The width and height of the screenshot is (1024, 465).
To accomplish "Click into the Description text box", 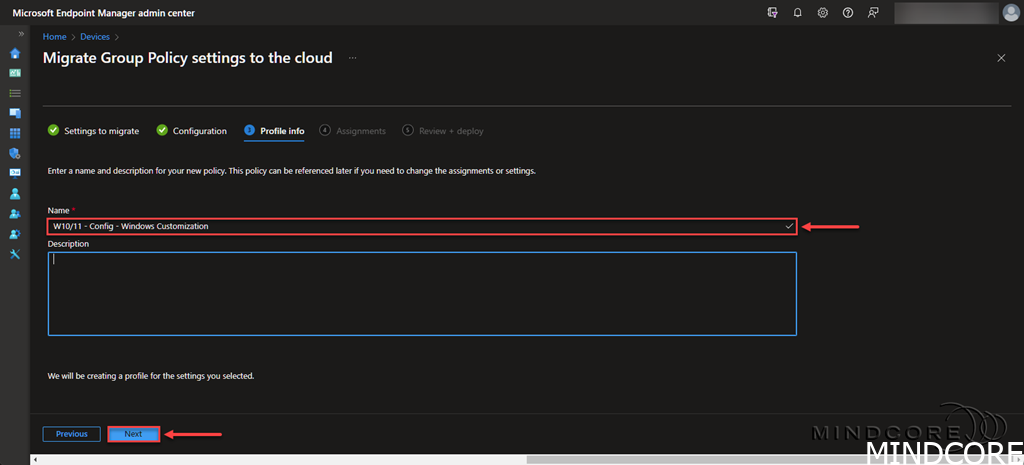I will tap(422, 293).
